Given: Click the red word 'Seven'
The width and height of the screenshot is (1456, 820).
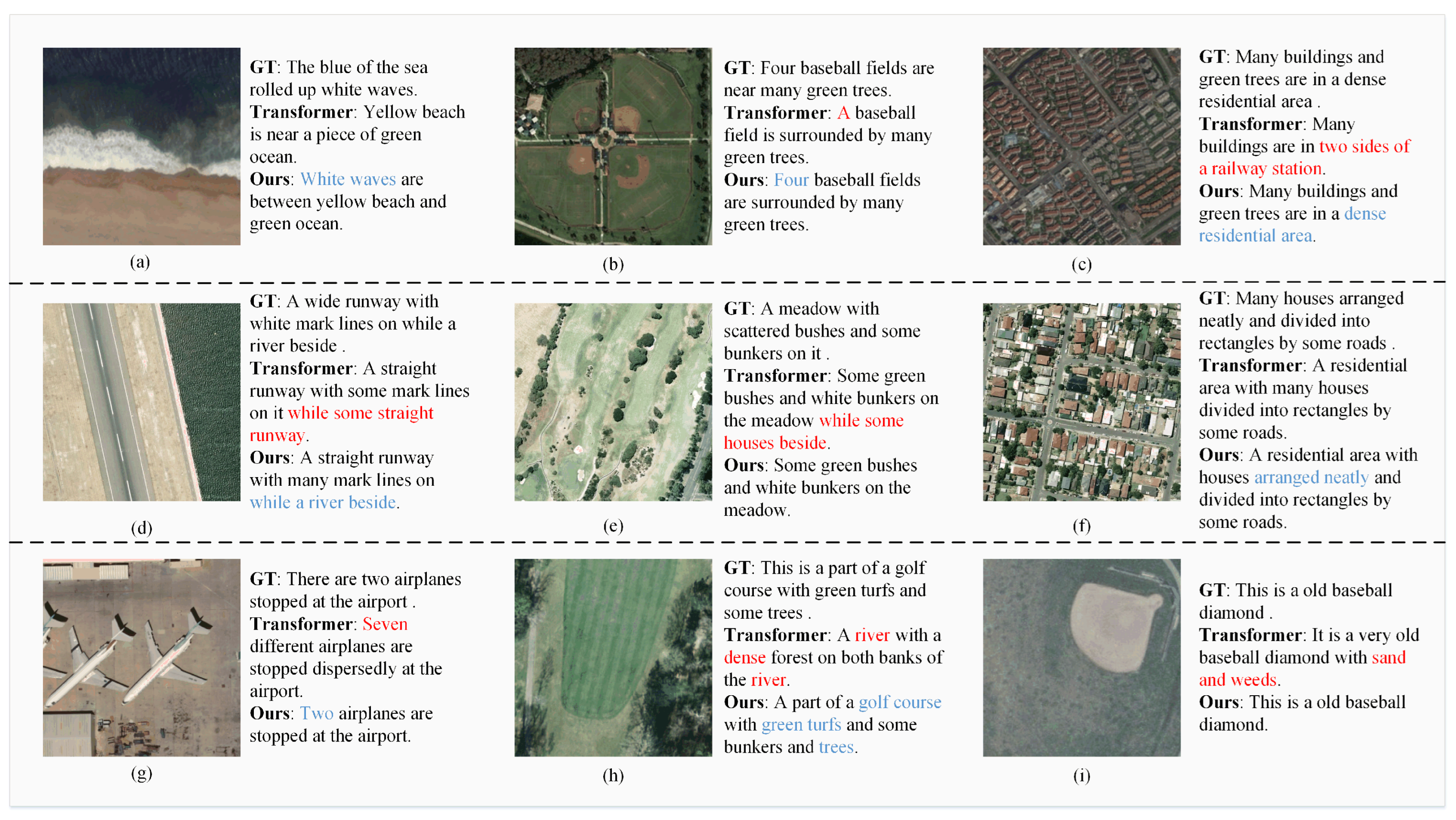Looking at the screenshot, I should point(384,624).
